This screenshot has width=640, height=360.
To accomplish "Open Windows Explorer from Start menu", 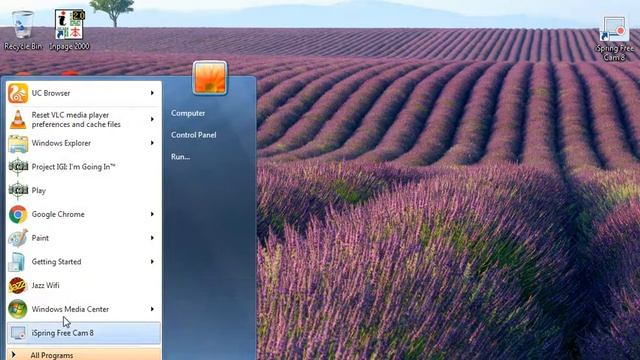I will (84, 143).
